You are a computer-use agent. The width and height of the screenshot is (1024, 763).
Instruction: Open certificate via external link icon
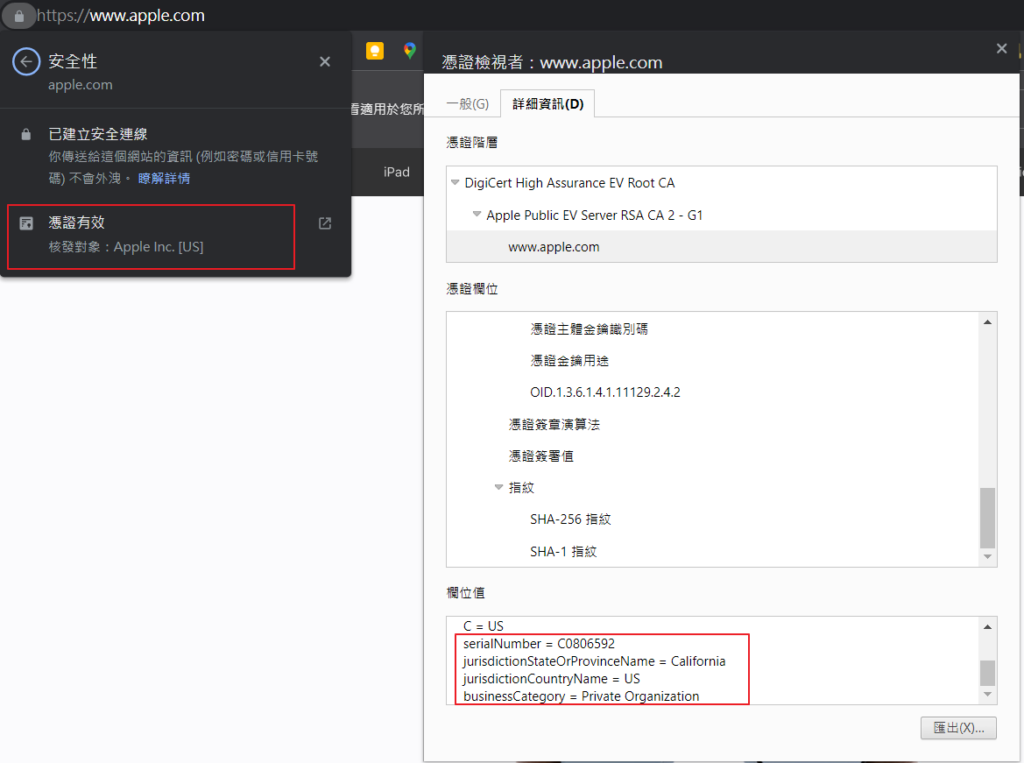click(x=325, y=223)
